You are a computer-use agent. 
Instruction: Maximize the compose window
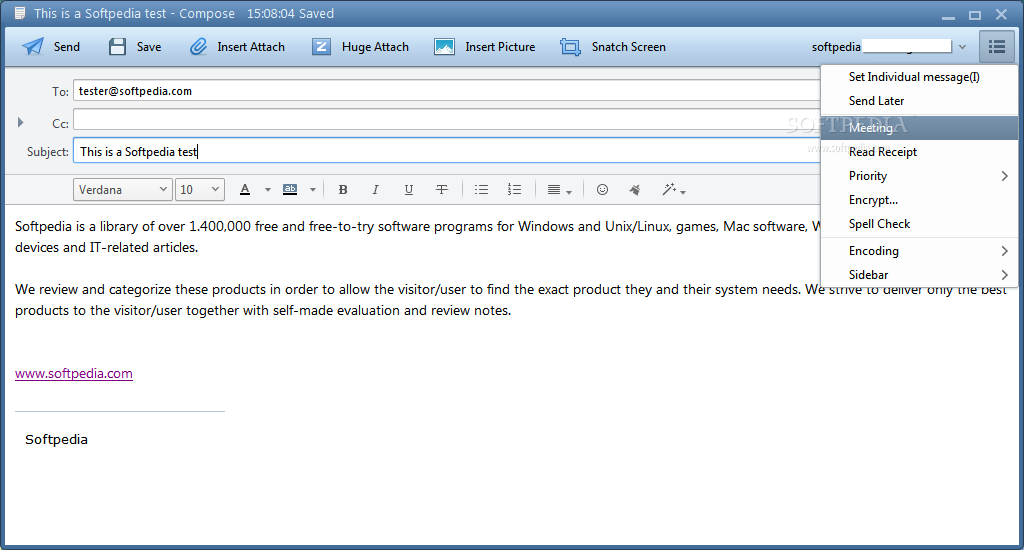975,15
